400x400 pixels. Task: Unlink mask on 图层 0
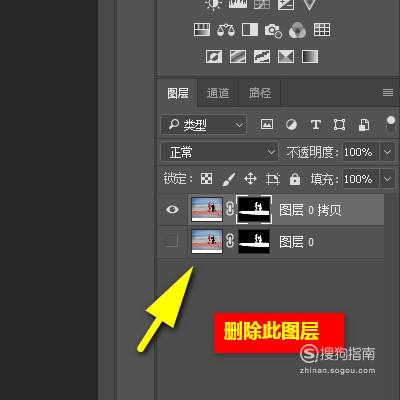230,241
